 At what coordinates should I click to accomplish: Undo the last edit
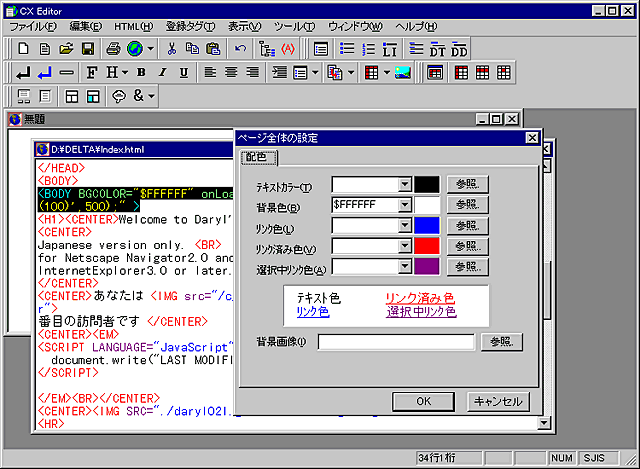(240, 49)
